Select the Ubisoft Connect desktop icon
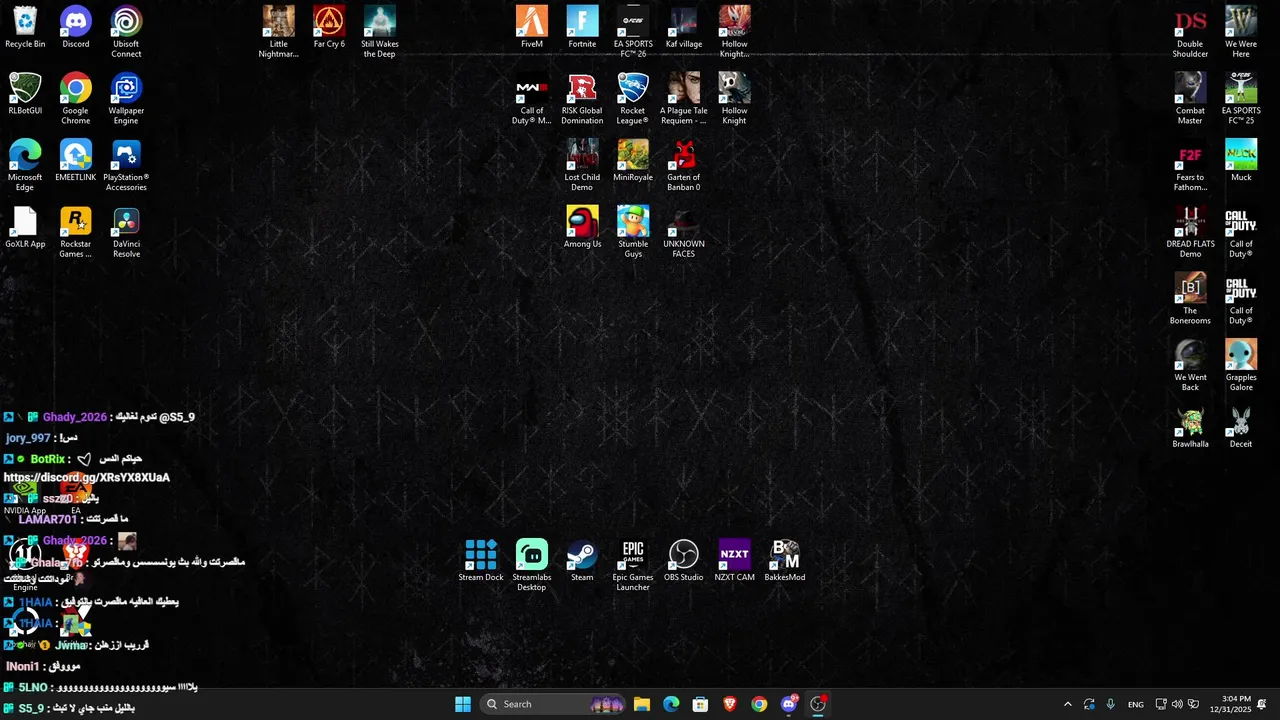The image size is (1280, 720). [x=126, y=32]
